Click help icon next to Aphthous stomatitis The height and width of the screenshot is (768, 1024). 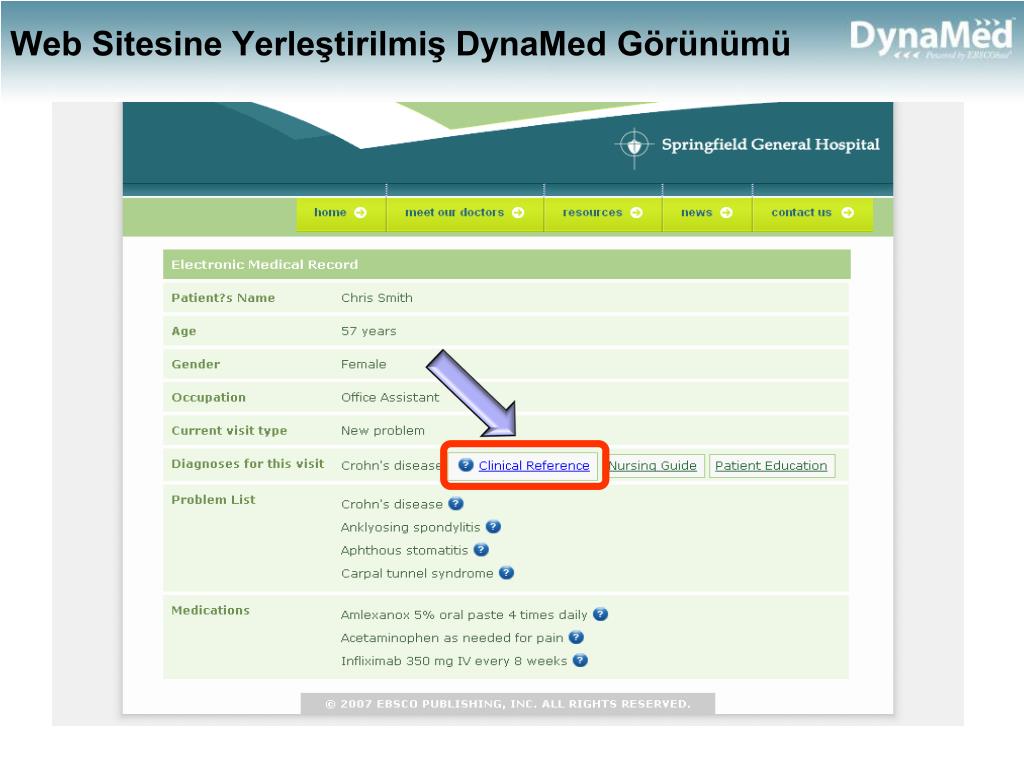coord(481,550)
